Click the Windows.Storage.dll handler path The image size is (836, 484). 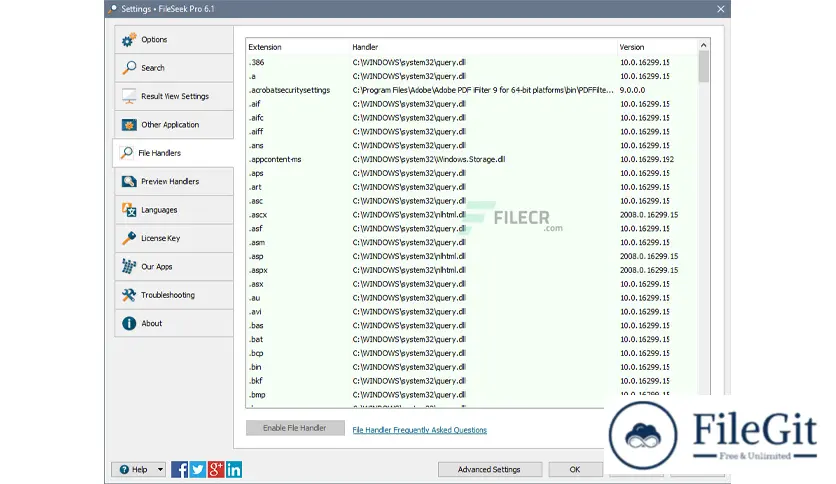point(429,159)
